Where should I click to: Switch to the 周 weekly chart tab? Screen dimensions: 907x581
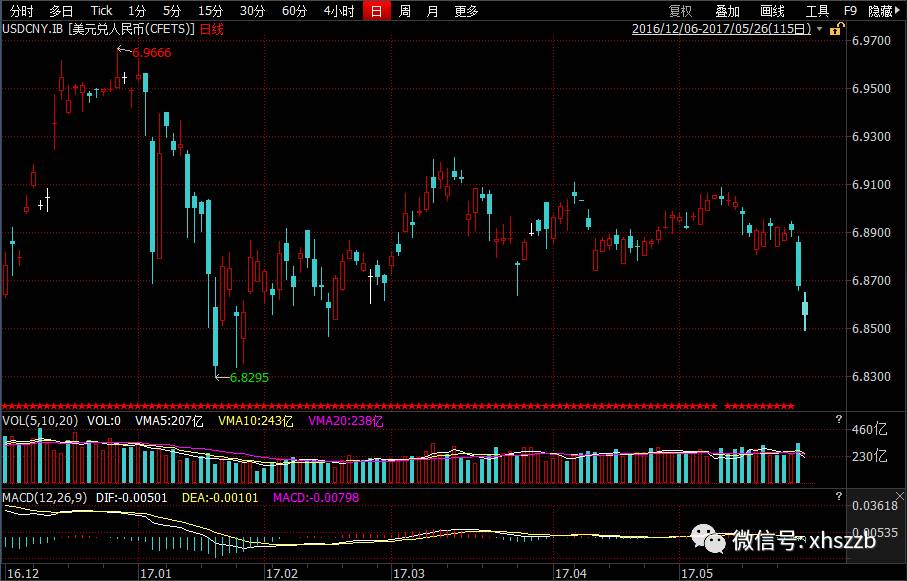pos(404,11)
